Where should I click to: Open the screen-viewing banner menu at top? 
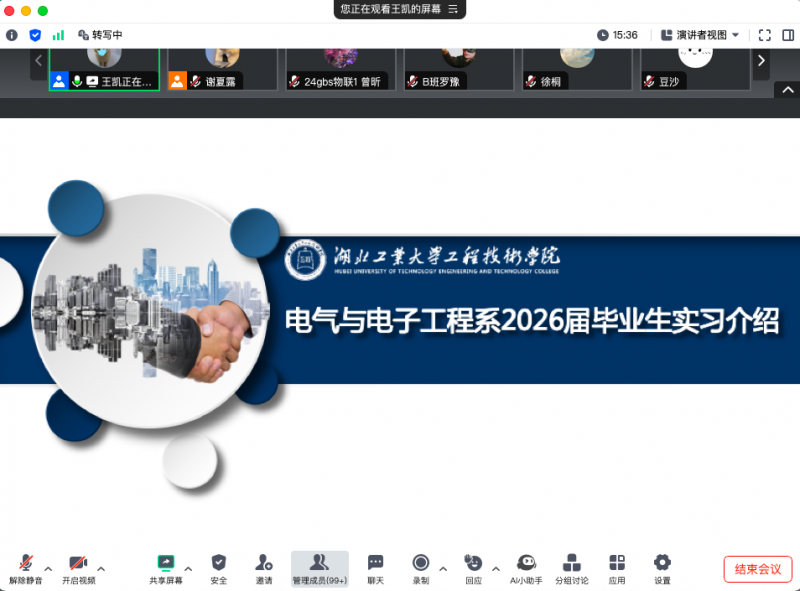point(452,9)
